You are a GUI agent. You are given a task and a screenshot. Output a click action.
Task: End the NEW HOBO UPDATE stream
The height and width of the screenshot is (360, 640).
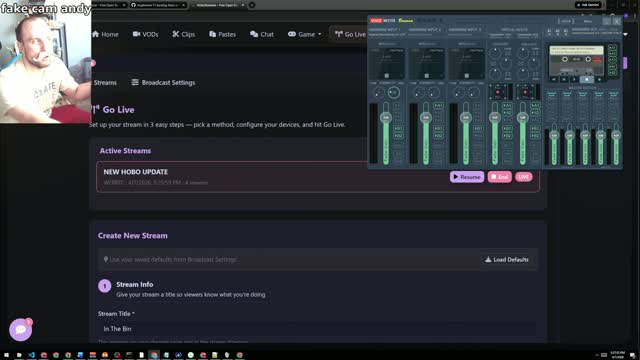(x=500, y=177)
